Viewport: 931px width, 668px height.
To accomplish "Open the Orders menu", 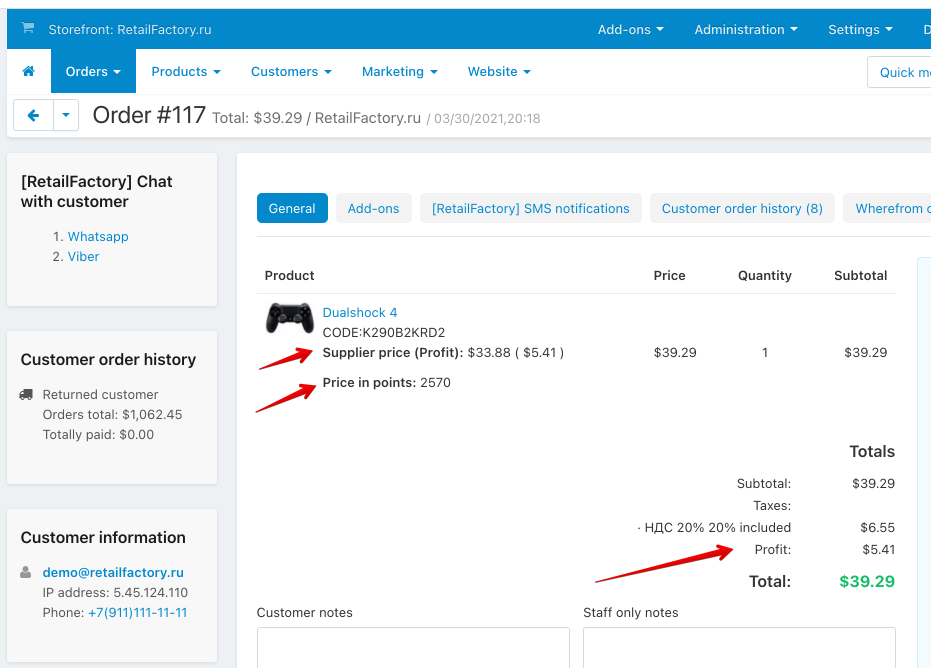I will [93, 71].
